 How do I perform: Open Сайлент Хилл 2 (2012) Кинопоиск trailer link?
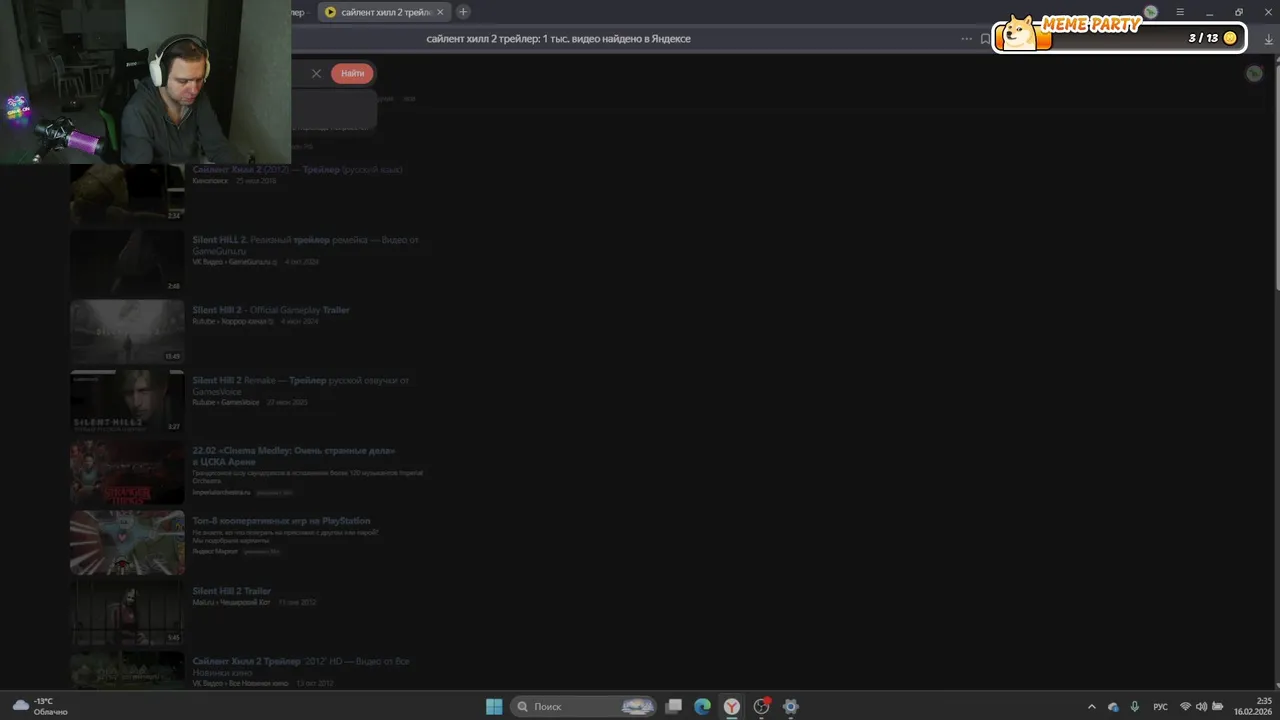(x=297, y=169)
